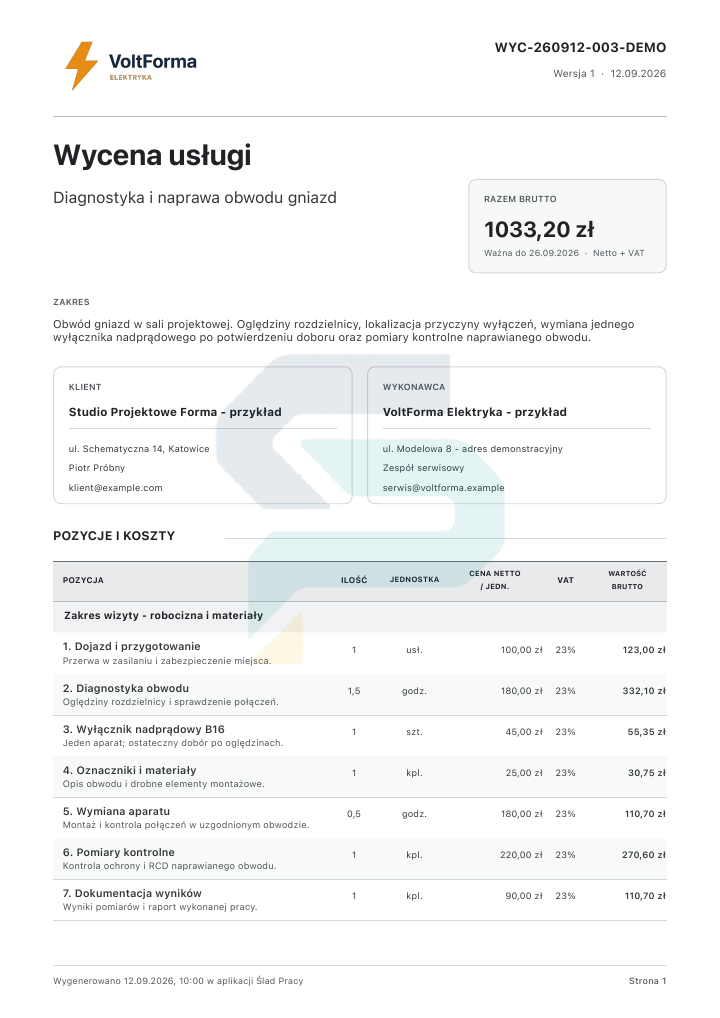Select document number WYC-260912-003-DEMO
This screenshot has width=720, height=1018.
(580, 47)
